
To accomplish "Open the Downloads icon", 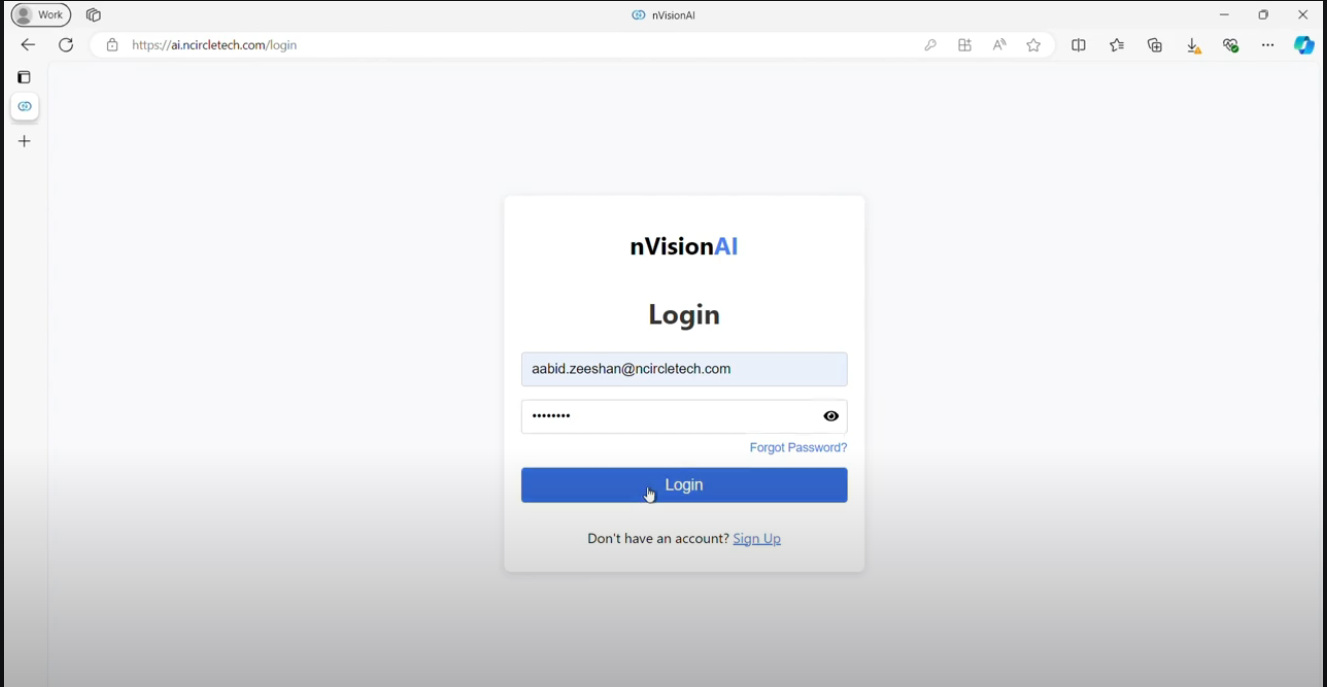I will (x=1193, y=45).
